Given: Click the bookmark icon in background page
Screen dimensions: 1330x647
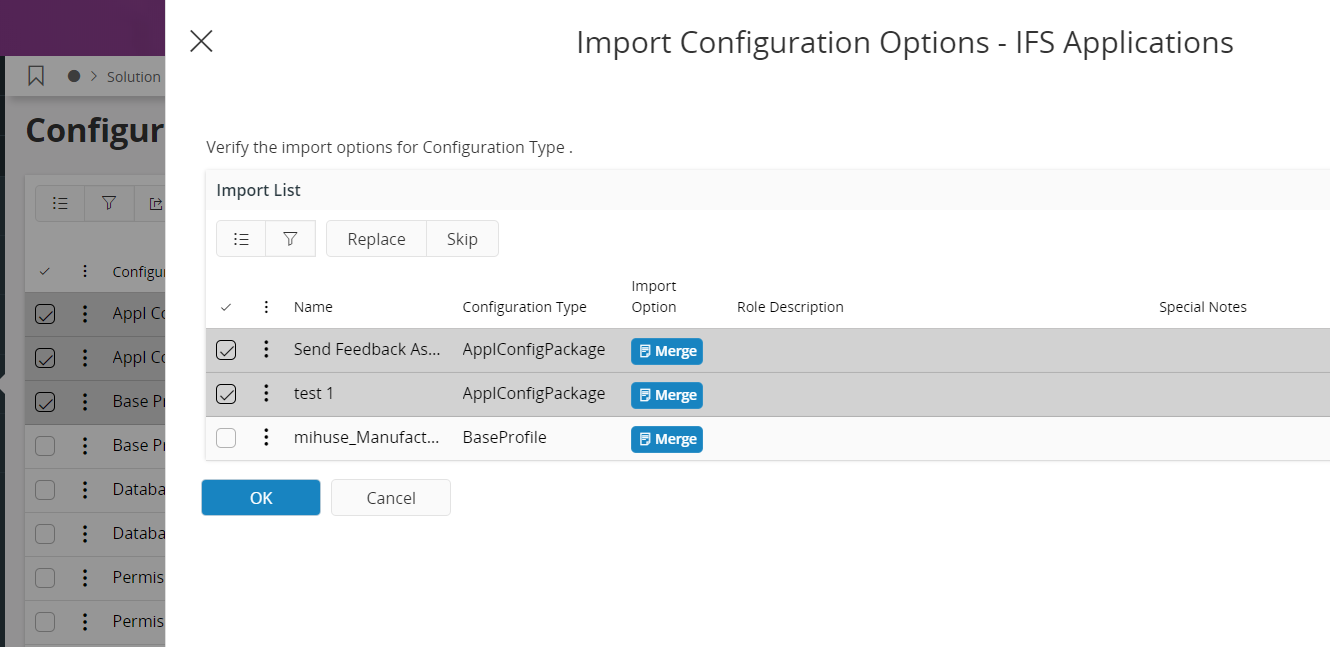Looking at the screenshot, I should (x=36, y=76).
